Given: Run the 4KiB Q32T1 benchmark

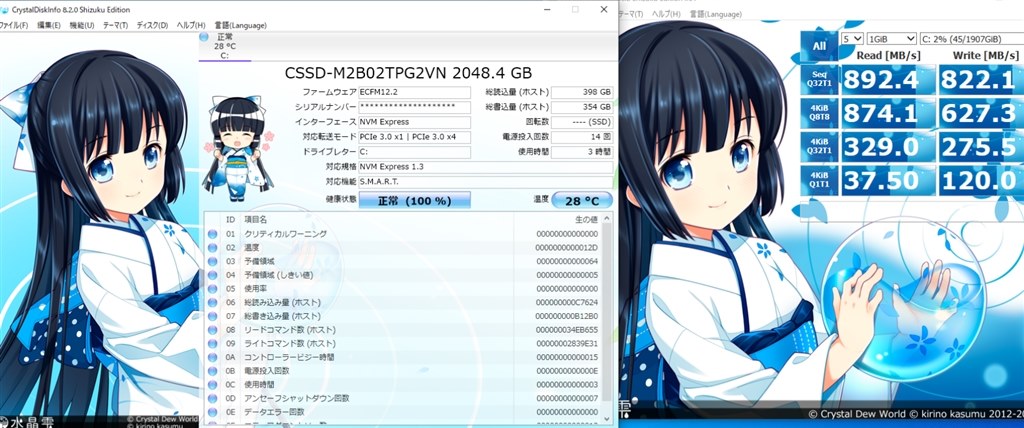Looking at the screenshot, I should click(819, 147).
